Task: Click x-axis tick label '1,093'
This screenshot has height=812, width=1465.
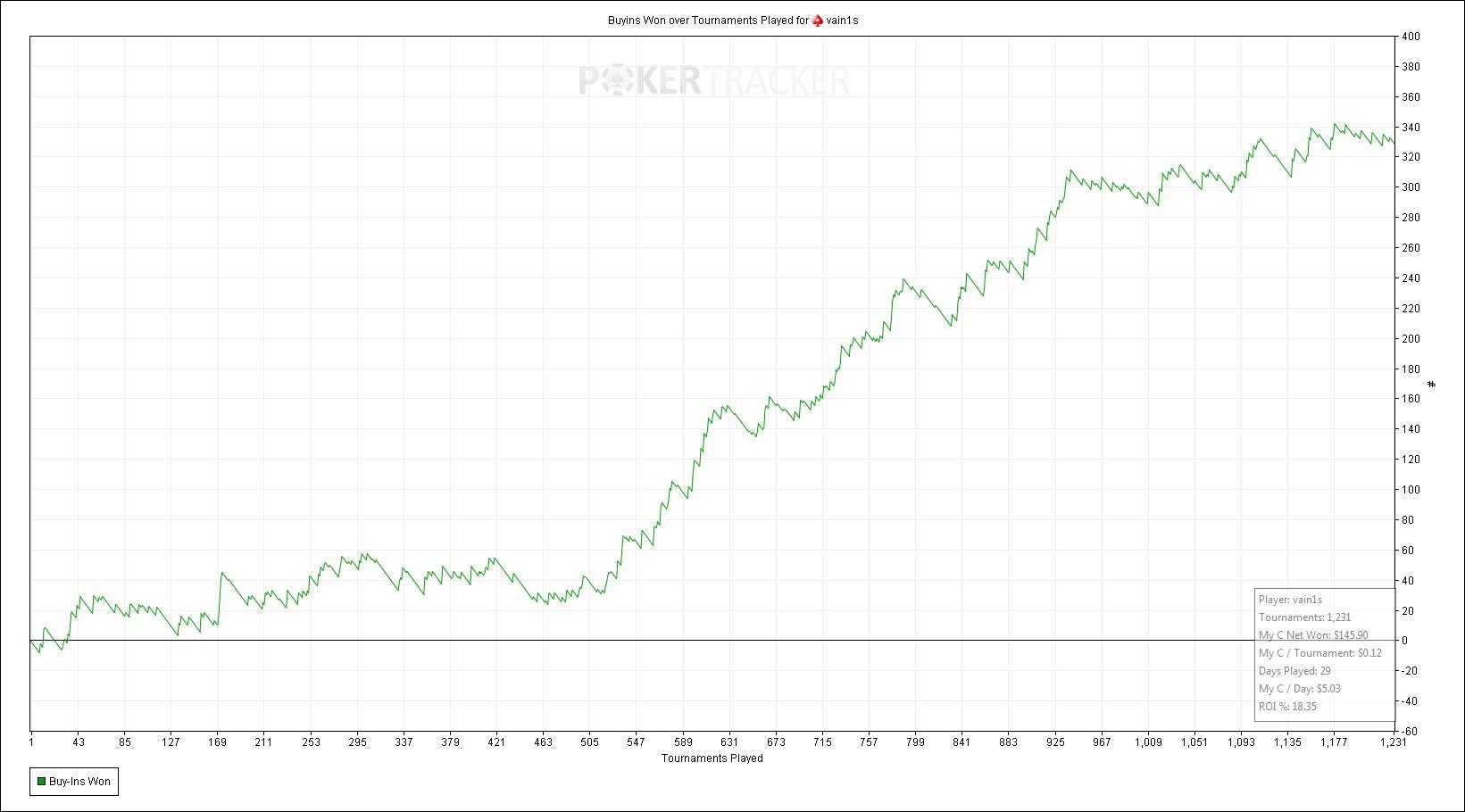Action: [x=1241, y=742]
